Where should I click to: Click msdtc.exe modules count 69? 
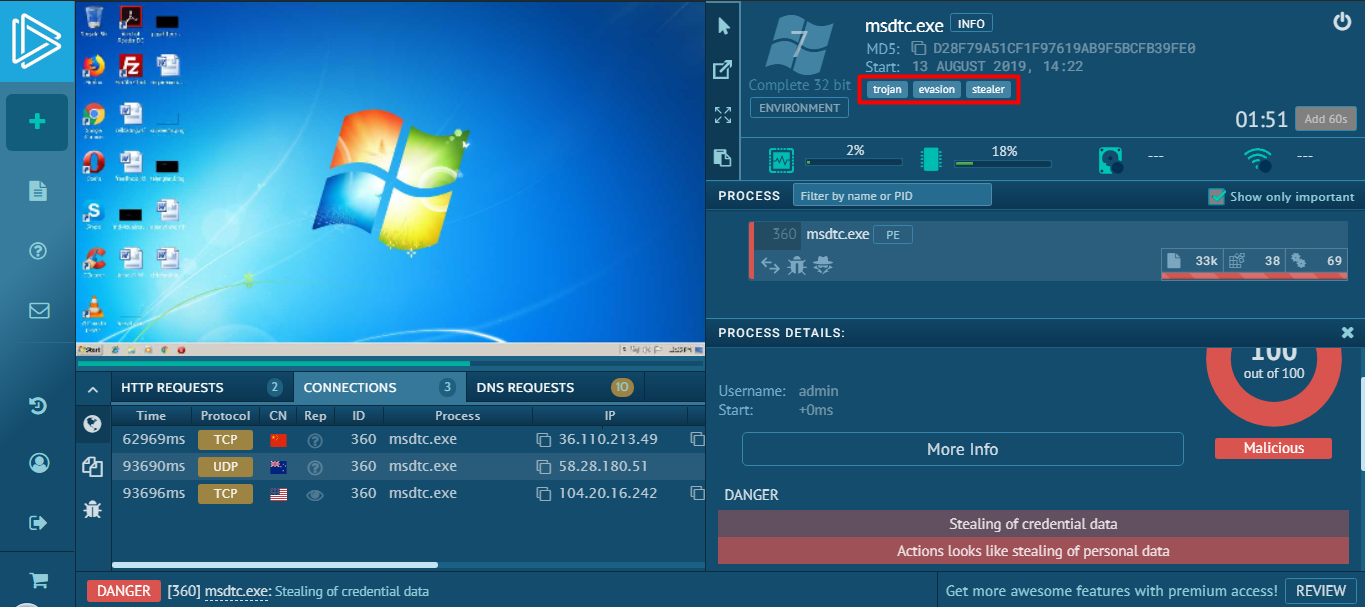[x=1317, y=261]
